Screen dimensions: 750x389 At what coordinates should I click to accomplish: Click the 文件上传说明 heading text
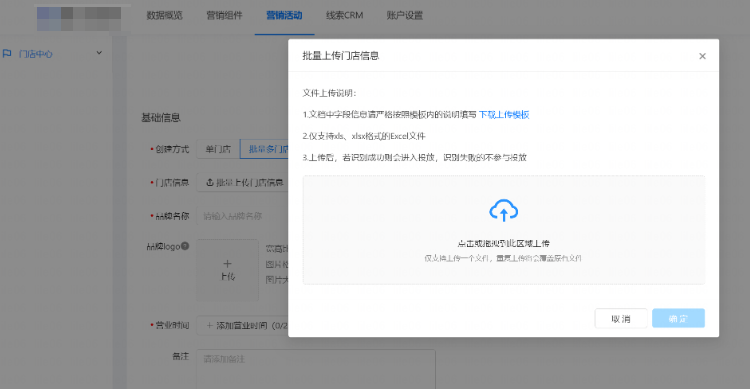(329, 93)
